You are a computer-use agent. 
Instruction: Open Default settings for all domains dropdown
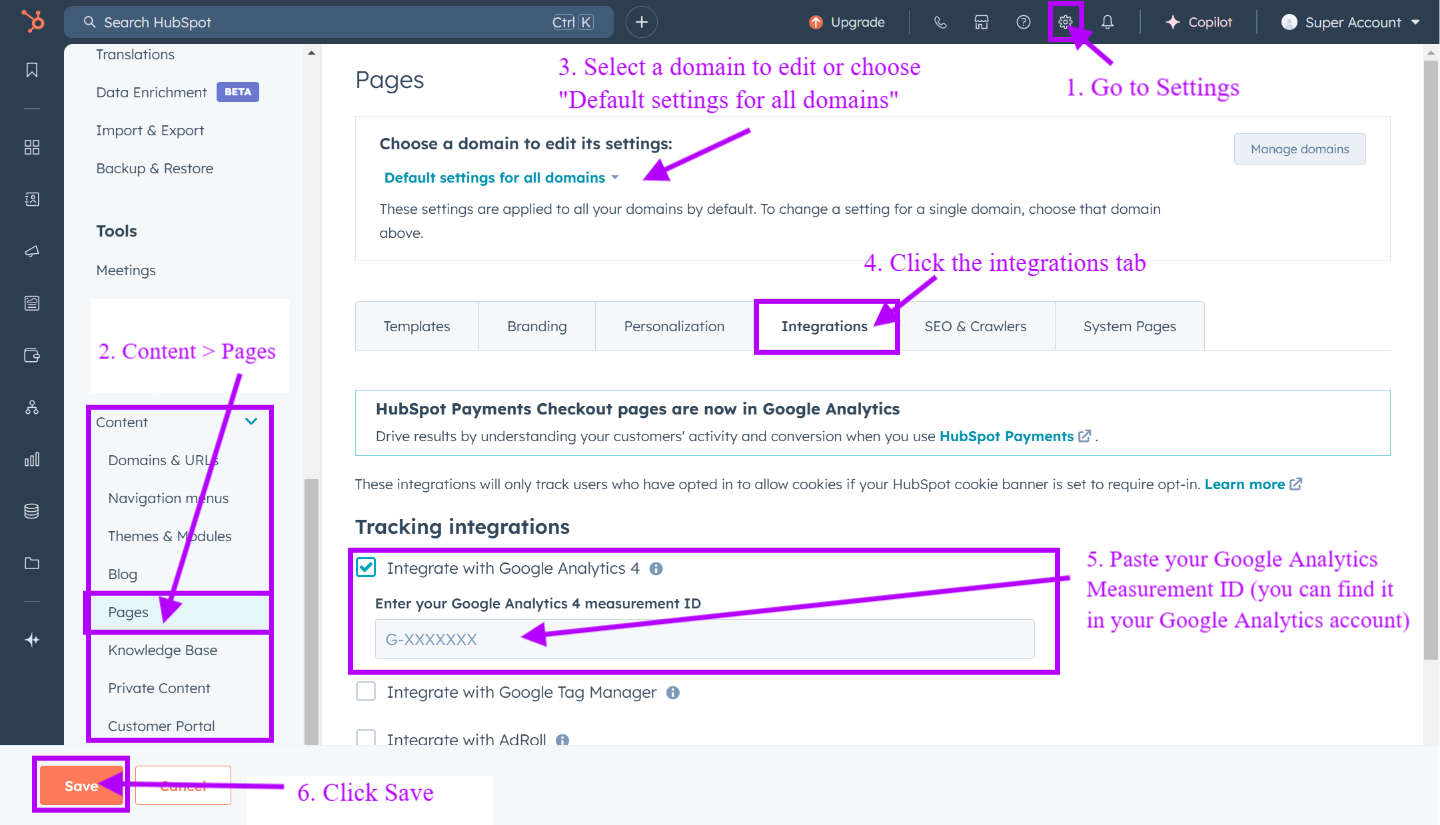(502, 177)
